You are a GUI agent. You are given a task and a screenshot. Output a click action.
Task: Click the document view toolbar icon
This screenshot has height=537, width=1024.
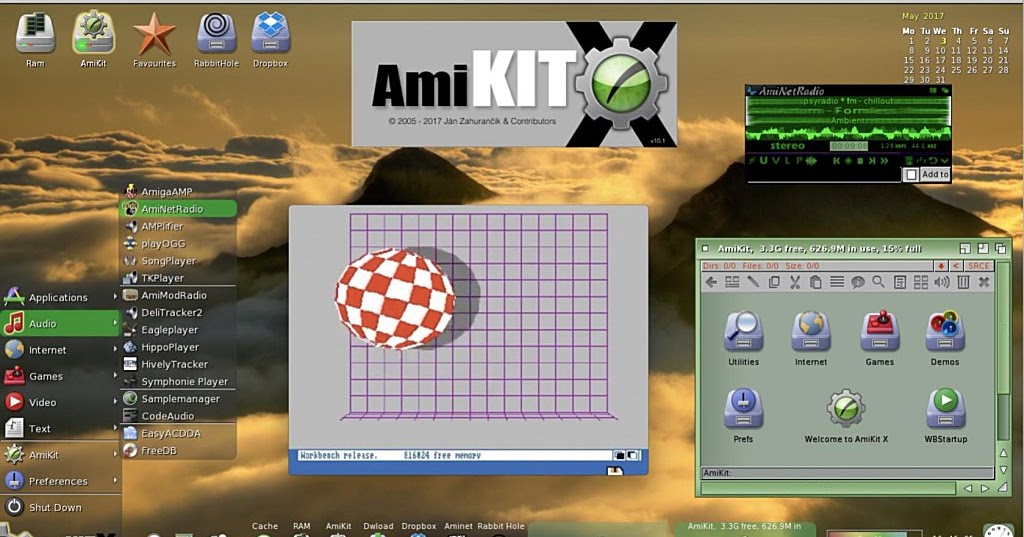900,282
